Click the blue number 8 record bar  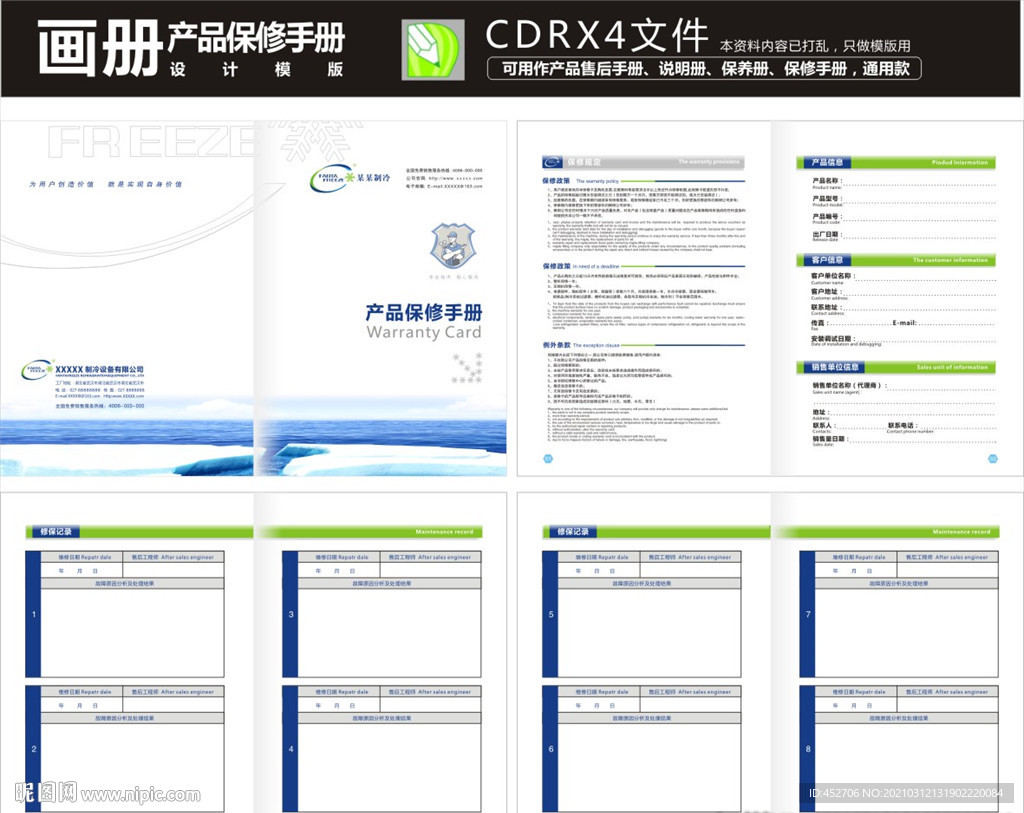point(808,748)
